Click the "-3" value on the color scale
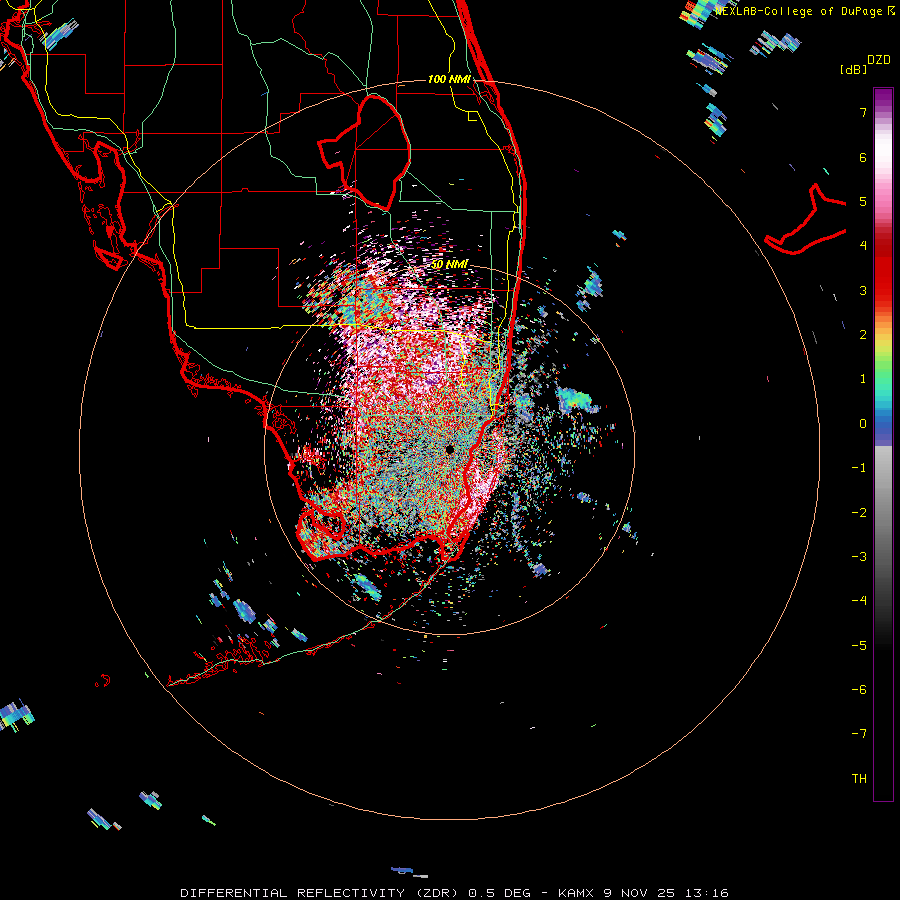 [x=859, y=557]
